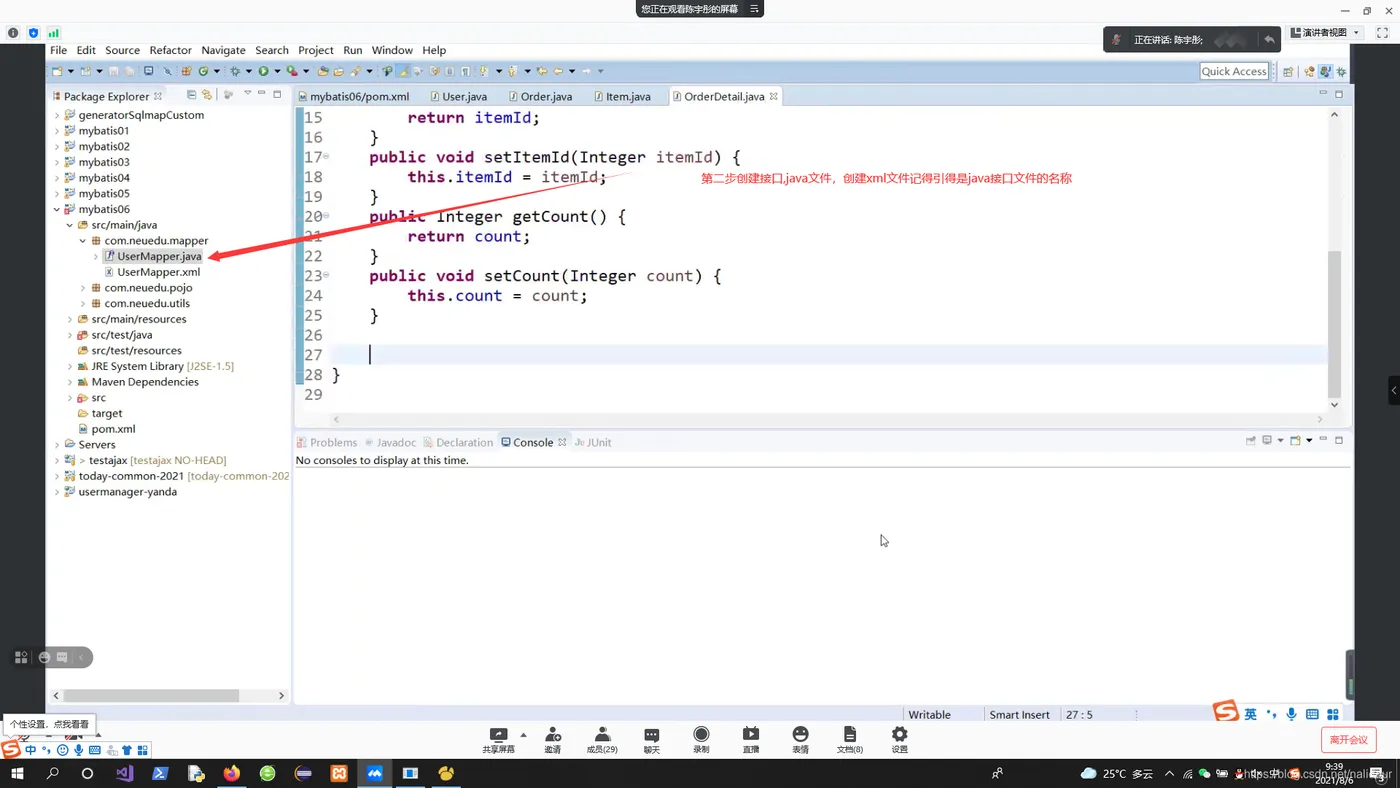Close the OrderDetail.java tab
Image resolution: width=1400 pixels, height=788 pixels.
tap(774, 96)
